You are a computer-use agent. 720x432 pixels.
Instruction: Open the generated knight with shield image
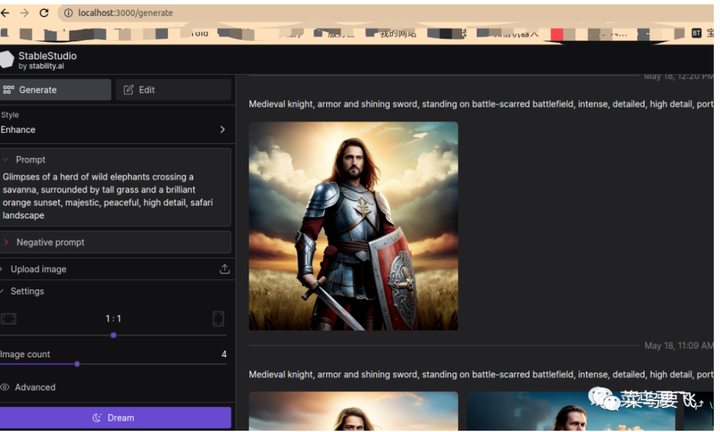pos(353,226)
